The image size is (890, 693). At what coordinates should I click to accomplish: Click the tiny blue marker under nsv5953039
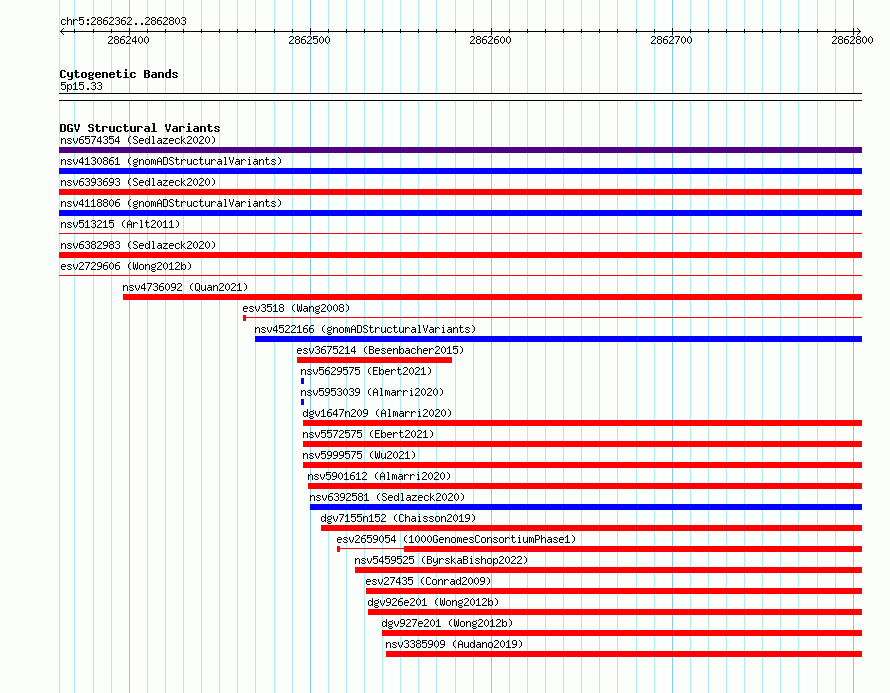pos(303,402)
